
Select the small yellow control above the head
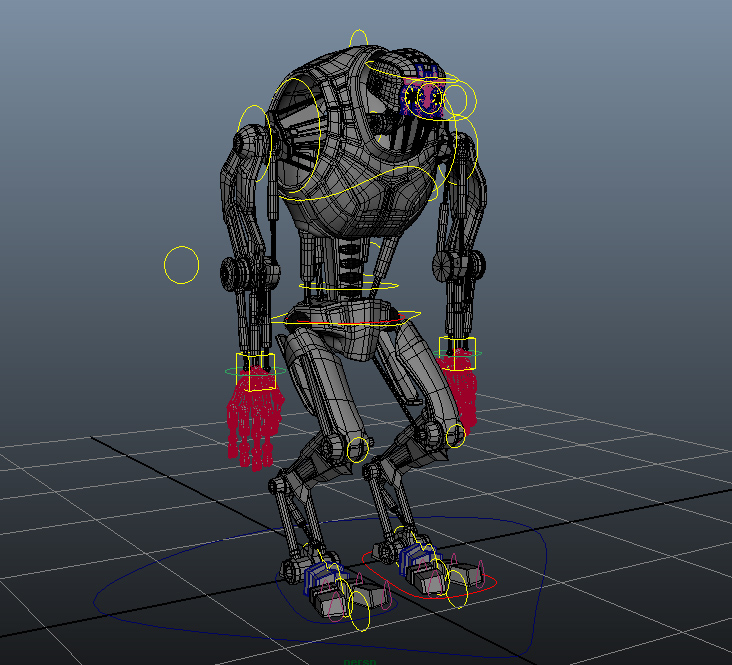358,37
